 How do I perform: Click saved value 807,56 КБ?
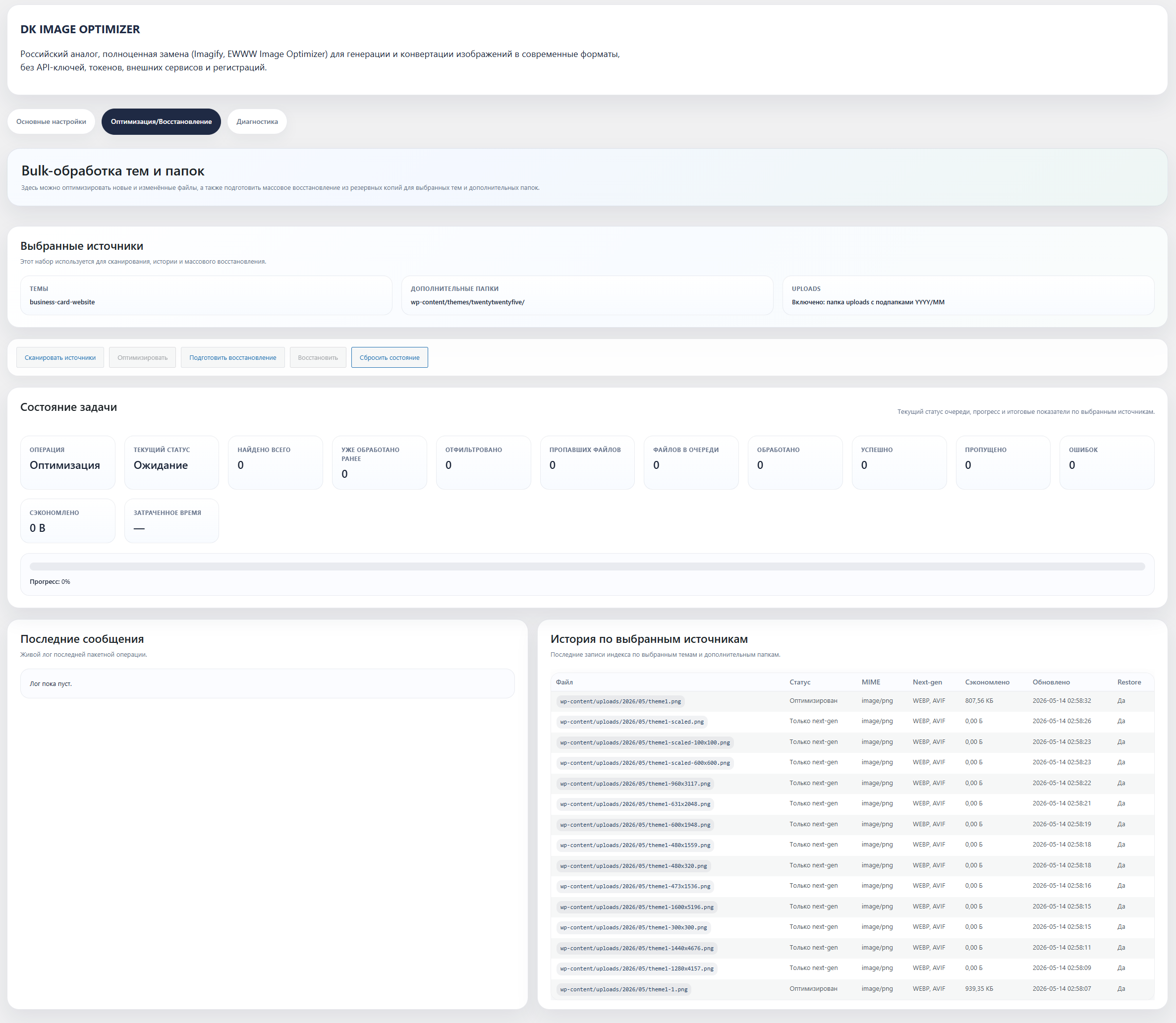click(x=979, y=700)
